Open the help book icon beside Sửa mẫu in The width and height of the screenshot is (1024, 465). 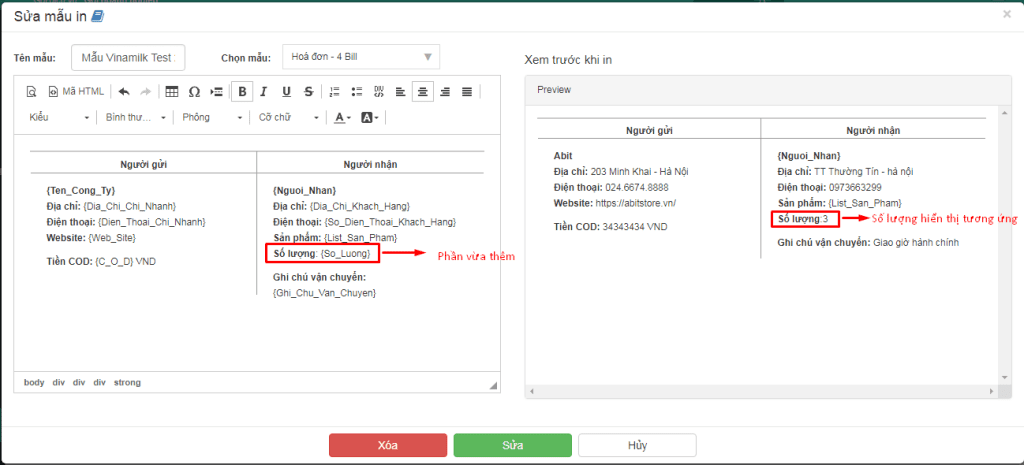click(x=97, y=16)
